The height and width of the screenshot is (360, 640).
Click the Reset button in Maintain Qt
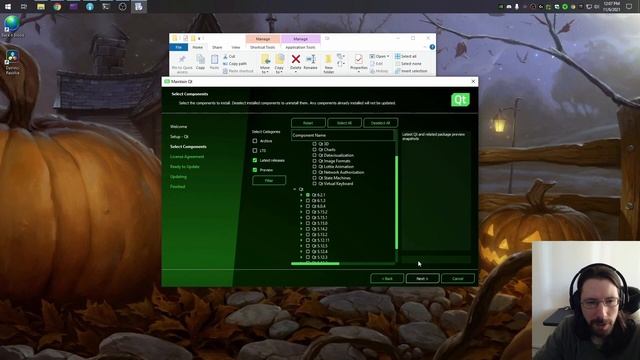(308, 123)
